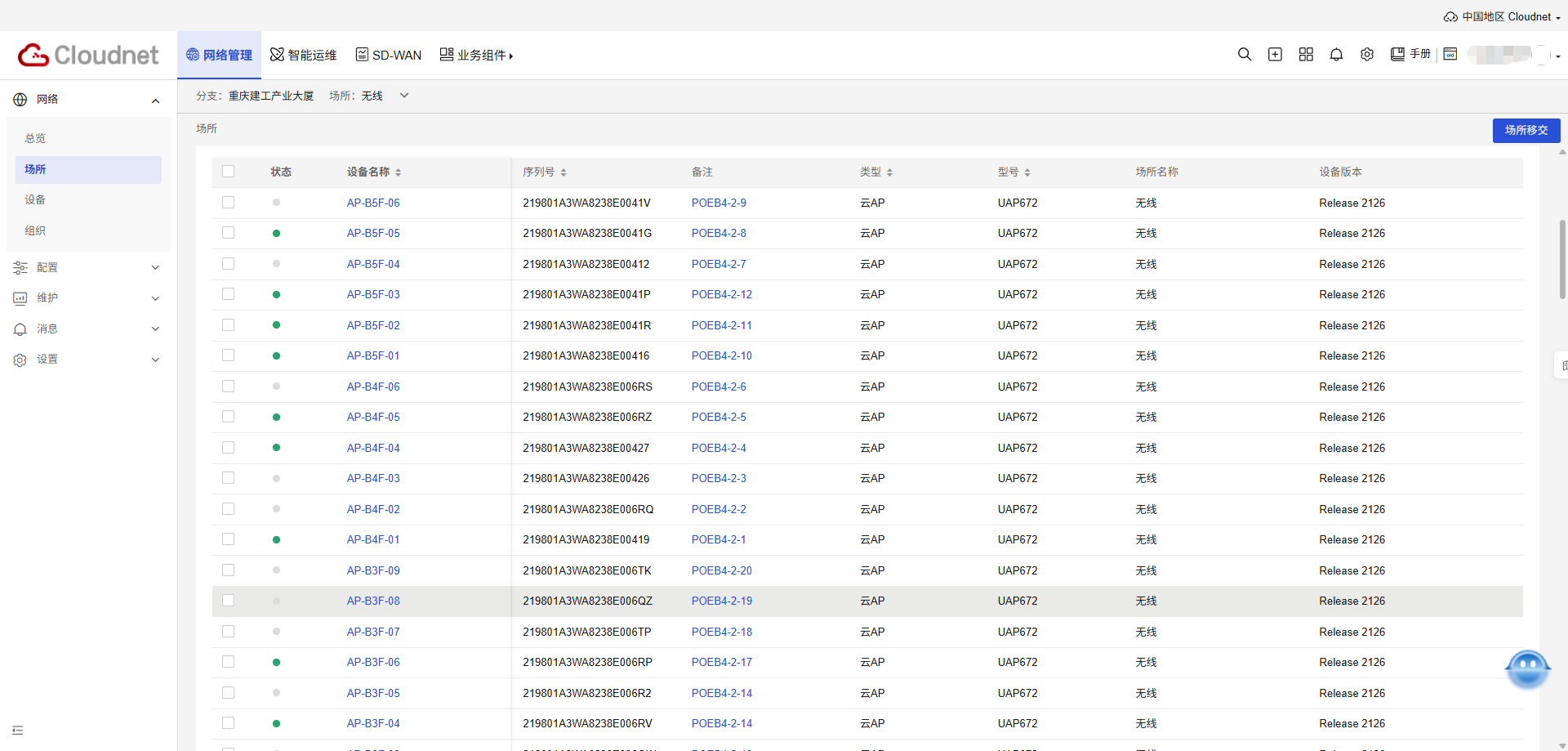Screen dimensions: 1568x751
Task: Sort by 类型 column
Action: [889, 172]
